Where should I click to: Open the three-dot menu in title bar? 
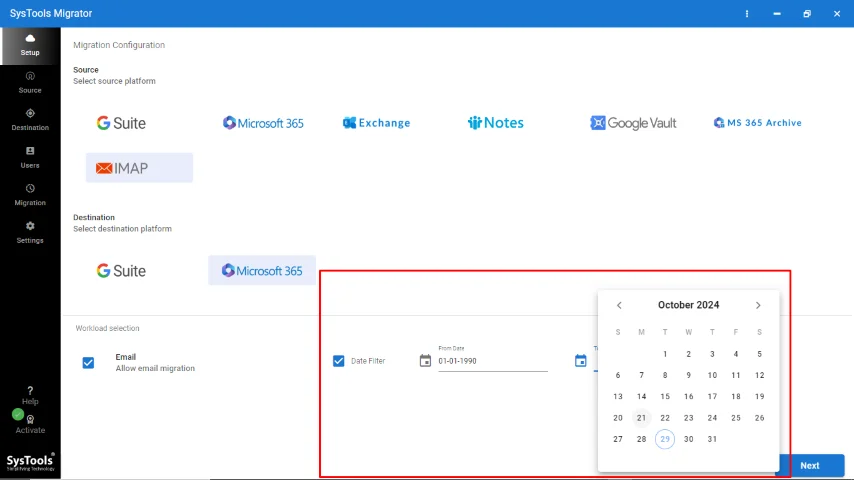(x=747, y=14)
